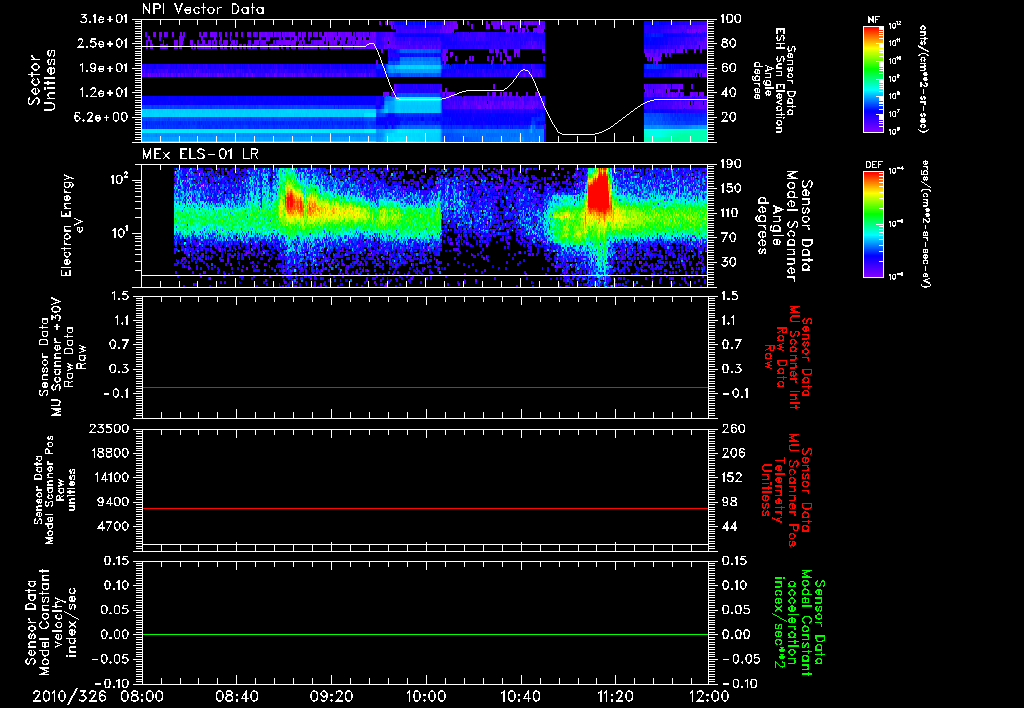Viewport: 1024px width, 708px height.
Task: Click the '260' telemetry tick value
Action: tap(731, 429)
